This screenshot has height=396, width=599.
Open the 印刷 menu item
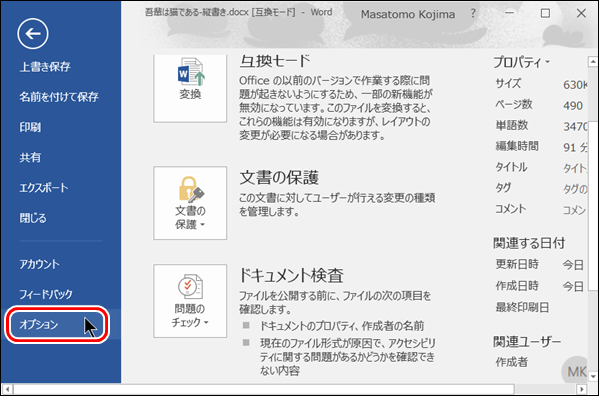(x=30, y=127)
